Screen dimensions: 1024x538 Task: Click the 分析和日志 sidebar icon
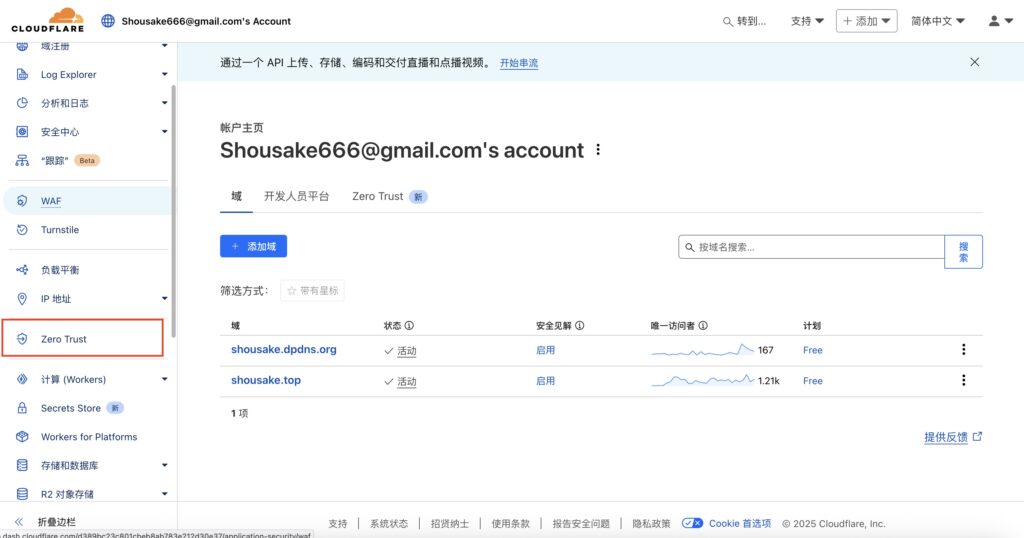coord(22,103)
